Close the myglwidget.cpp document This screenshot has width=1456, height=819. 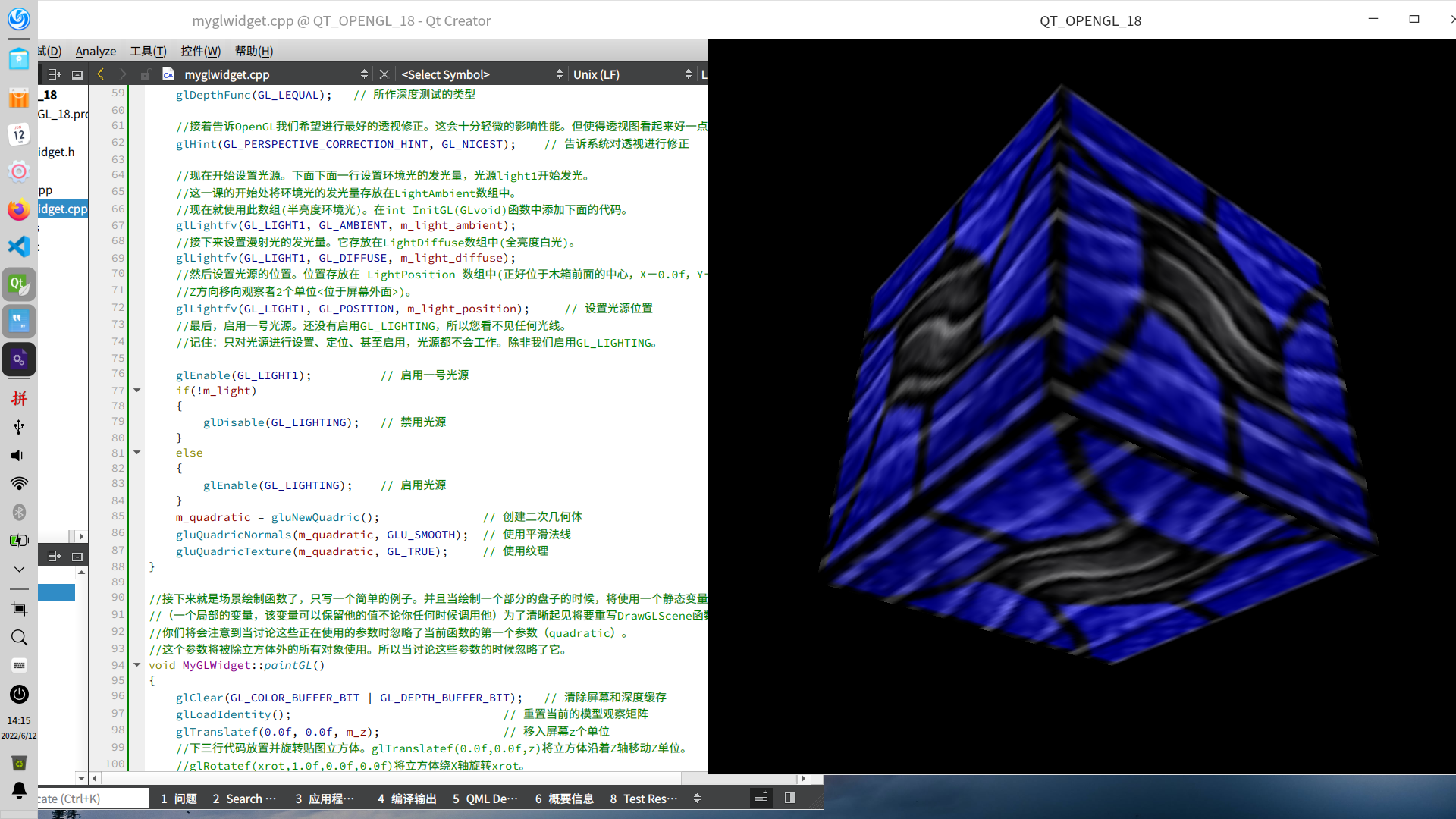coord(384,74)
